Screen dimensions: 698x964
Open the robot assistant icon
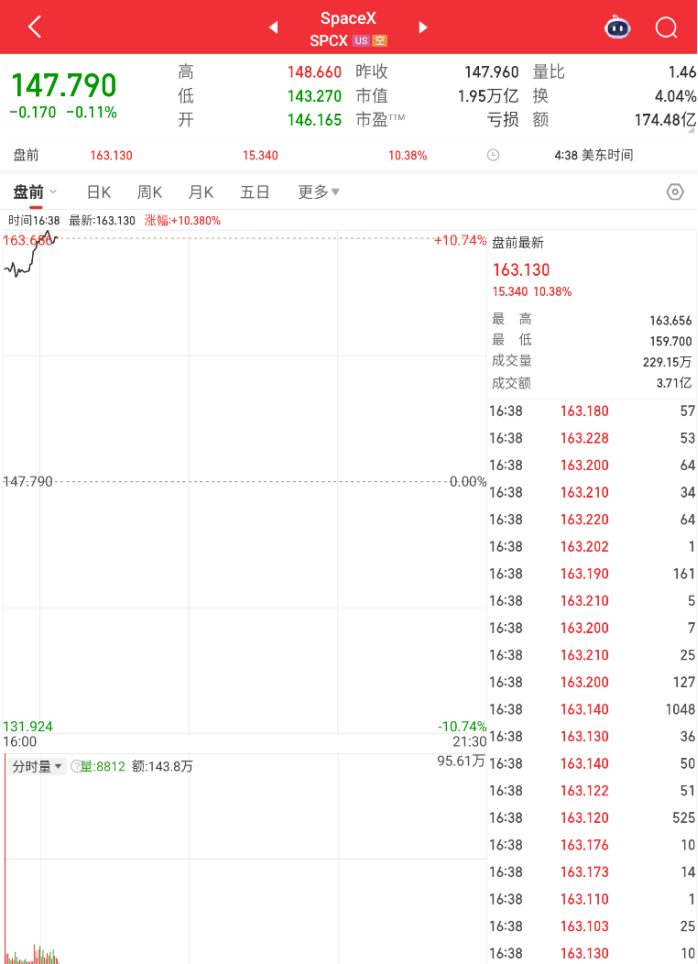click(x=617, y=27)
